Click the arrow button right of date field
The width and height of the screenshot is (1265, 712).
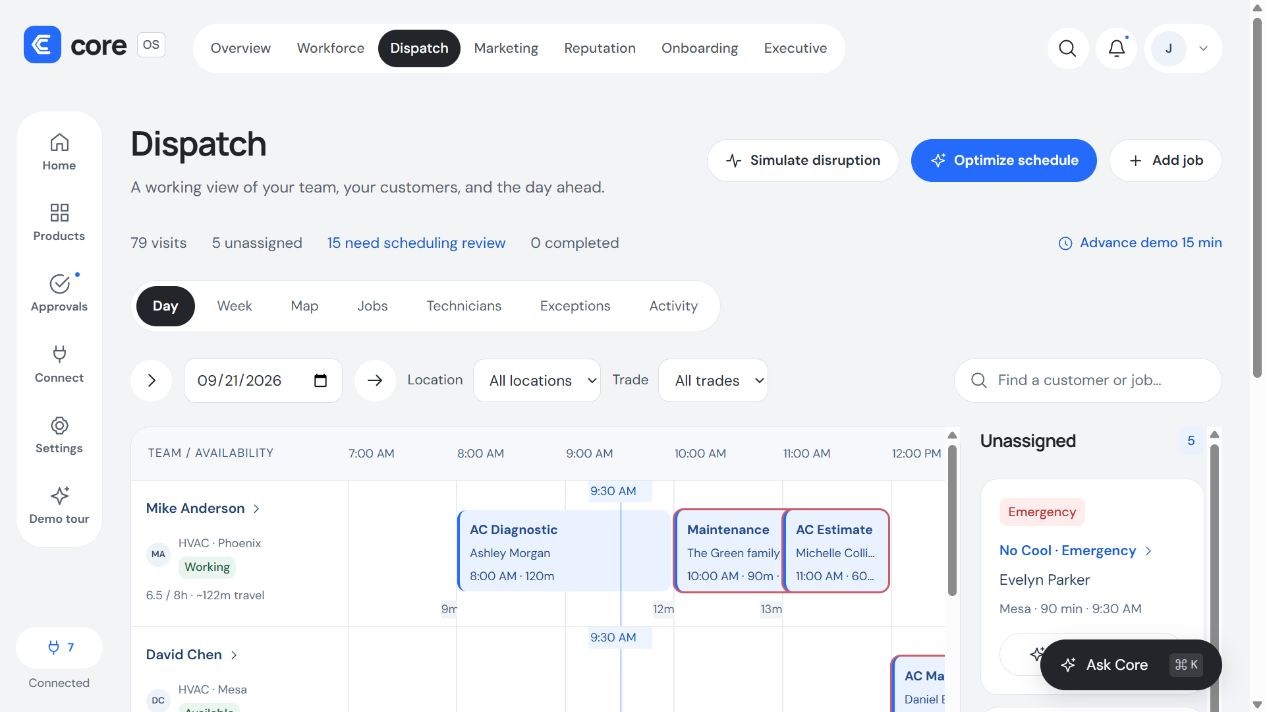(x=375, y=380)
